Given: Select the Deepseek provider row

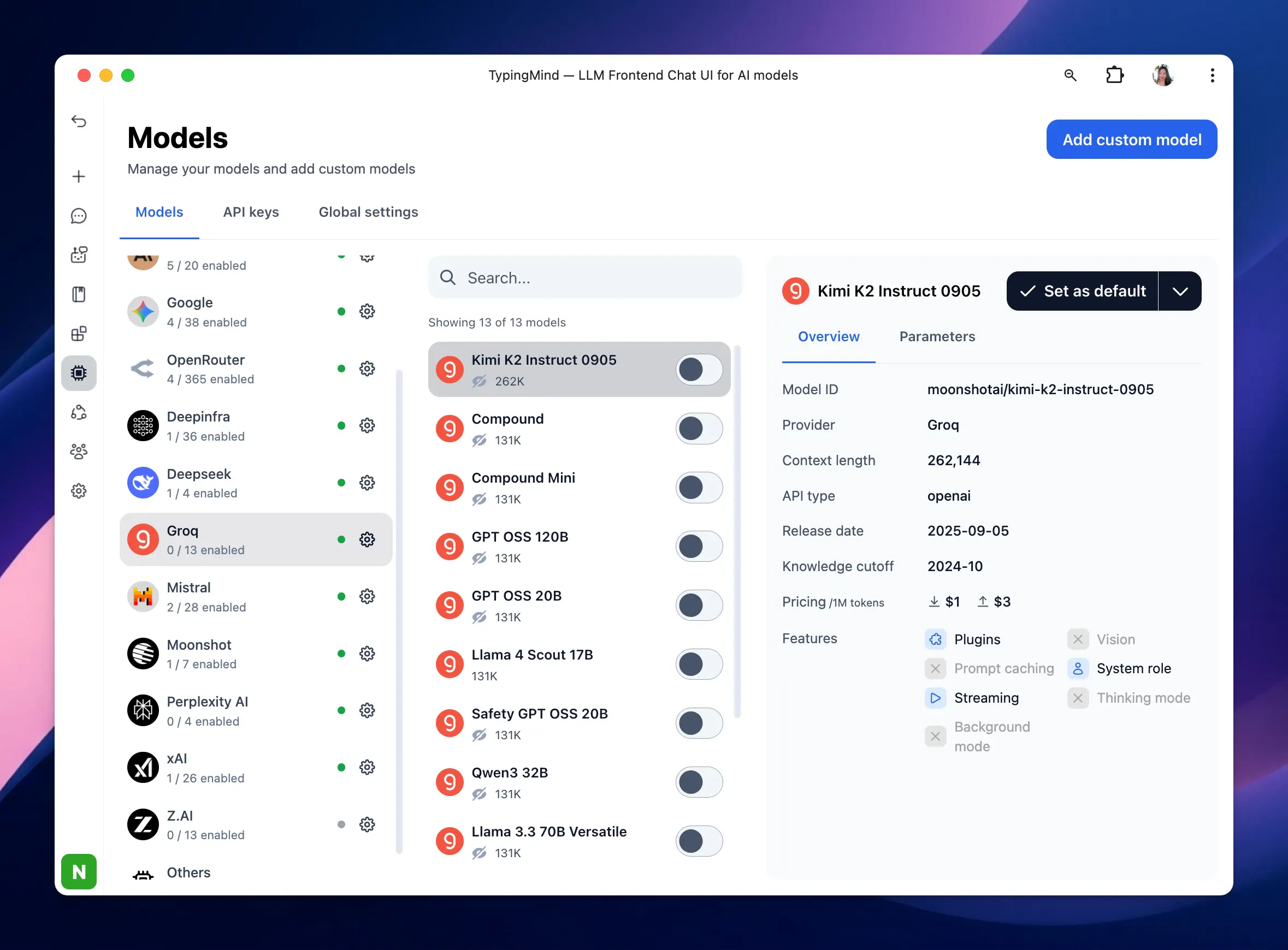Looking at the screenshot, I should click(x=256, y=483).
